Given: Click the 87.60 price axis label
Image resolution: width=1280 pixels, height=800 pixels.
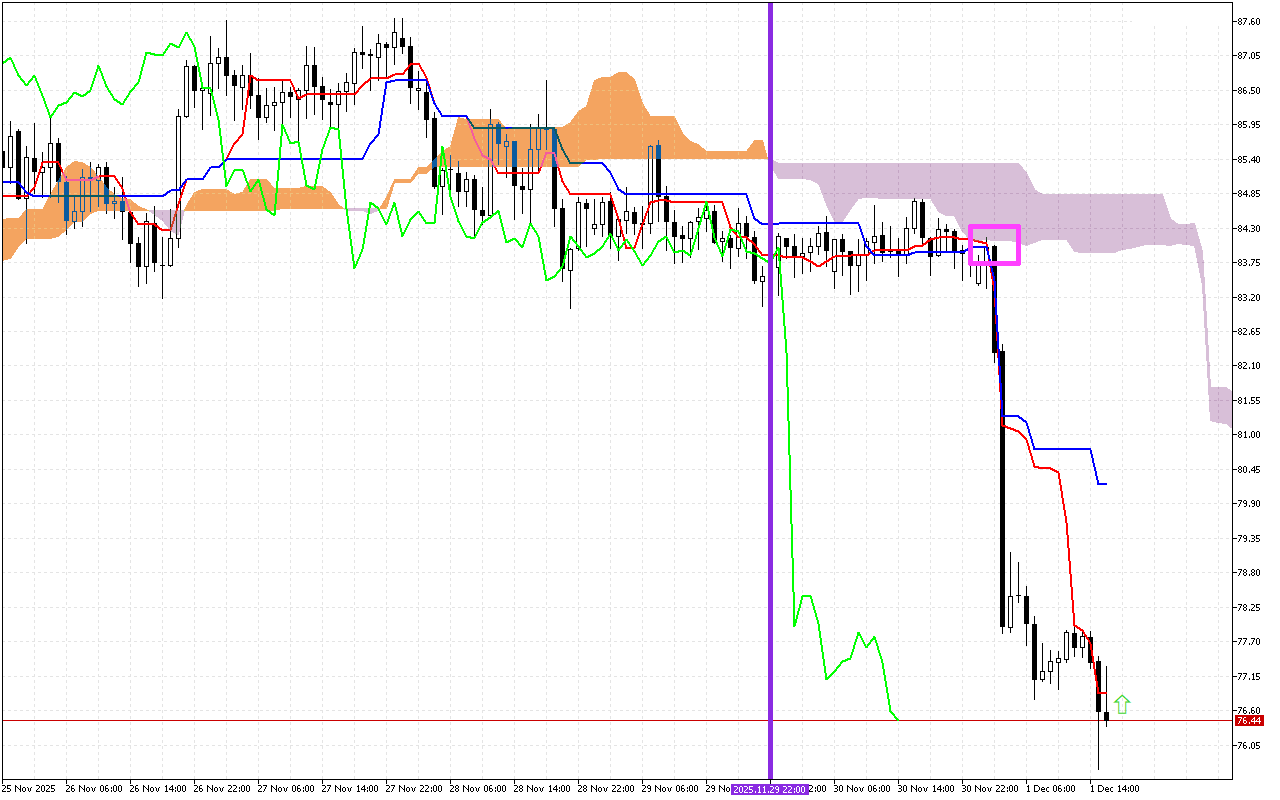Looking at the screenshot, I should 1248,21.
